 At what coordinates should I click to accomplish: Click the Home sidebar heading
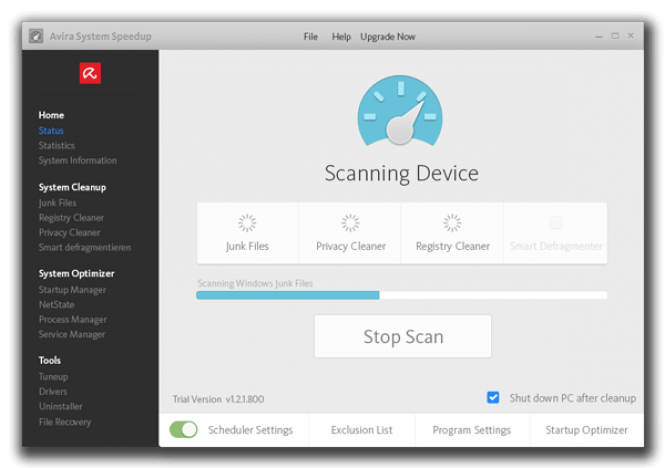51,115
